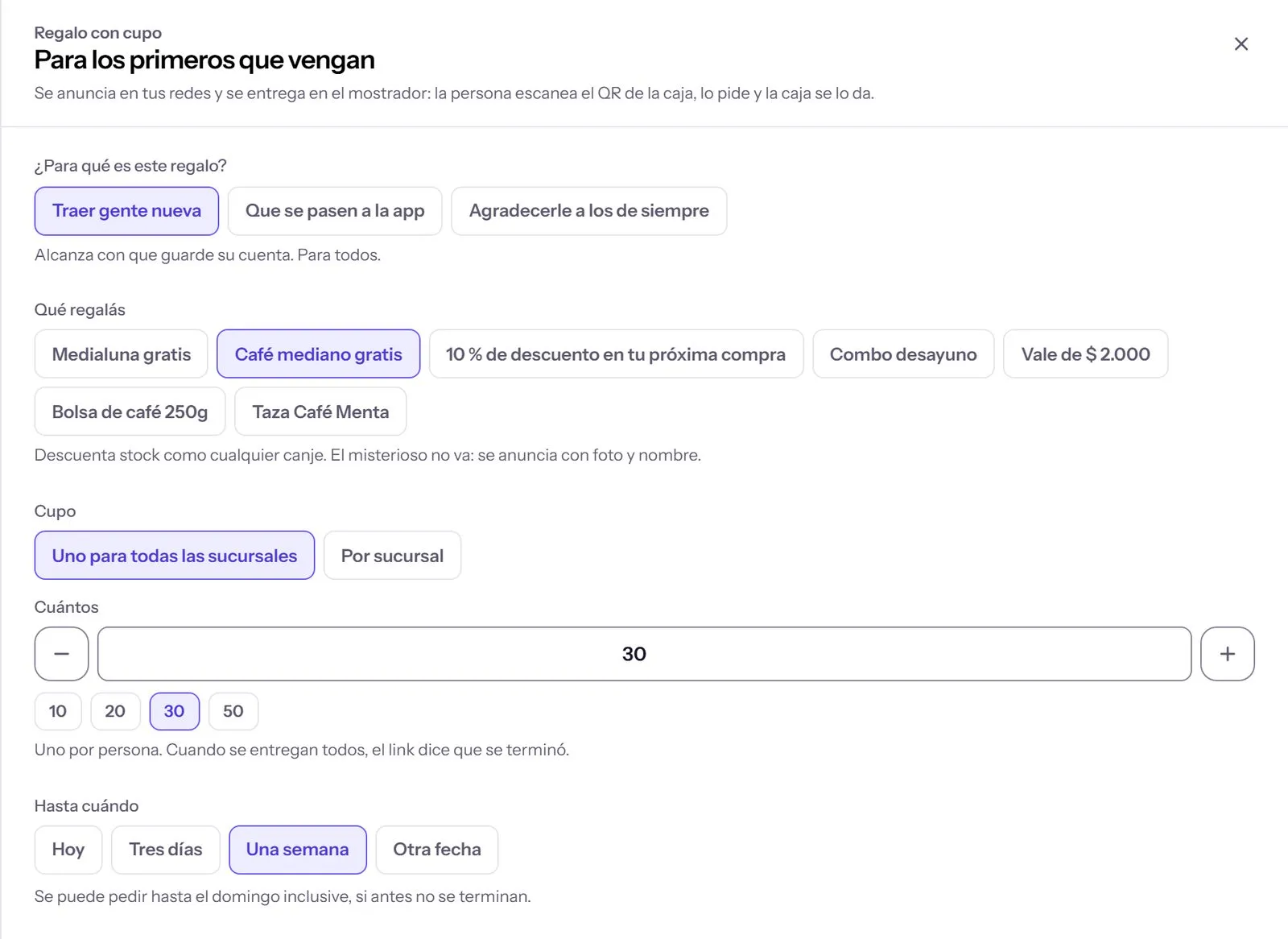Image resolution: width=1288 pixels, height=939 pixels.
Task: Switch cupo to Por sucursal
Action: pos(392,556)
